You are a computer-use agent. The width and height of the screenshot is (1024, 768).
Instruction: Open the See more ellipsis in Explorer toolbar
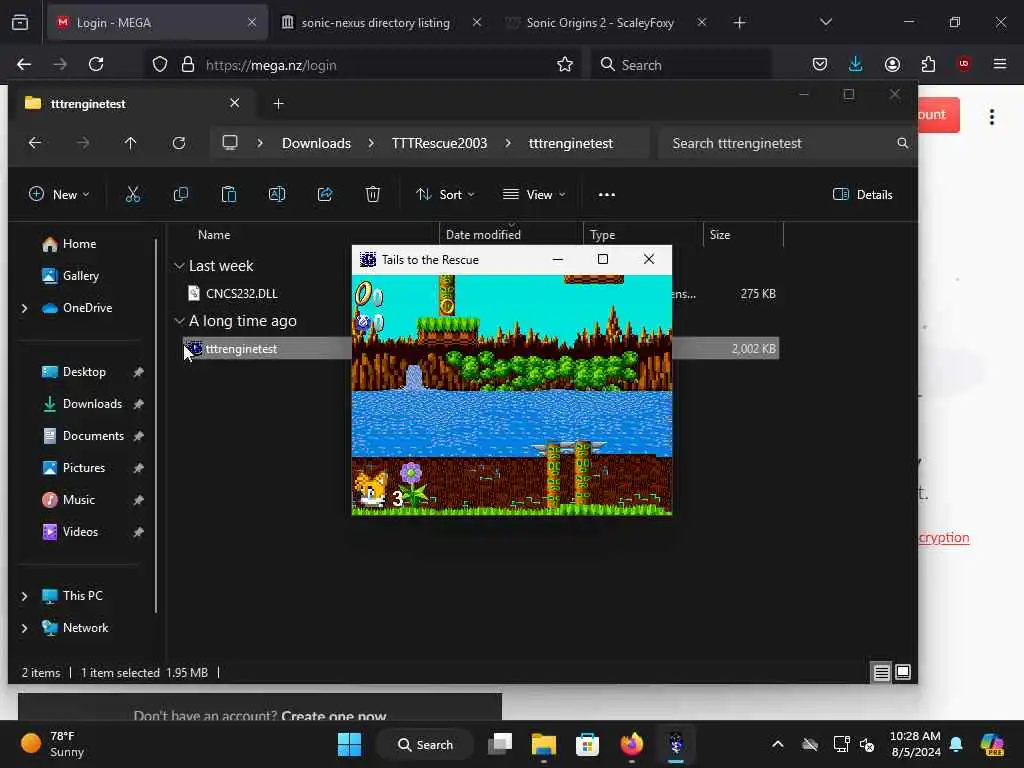click(x=607, y=195)
